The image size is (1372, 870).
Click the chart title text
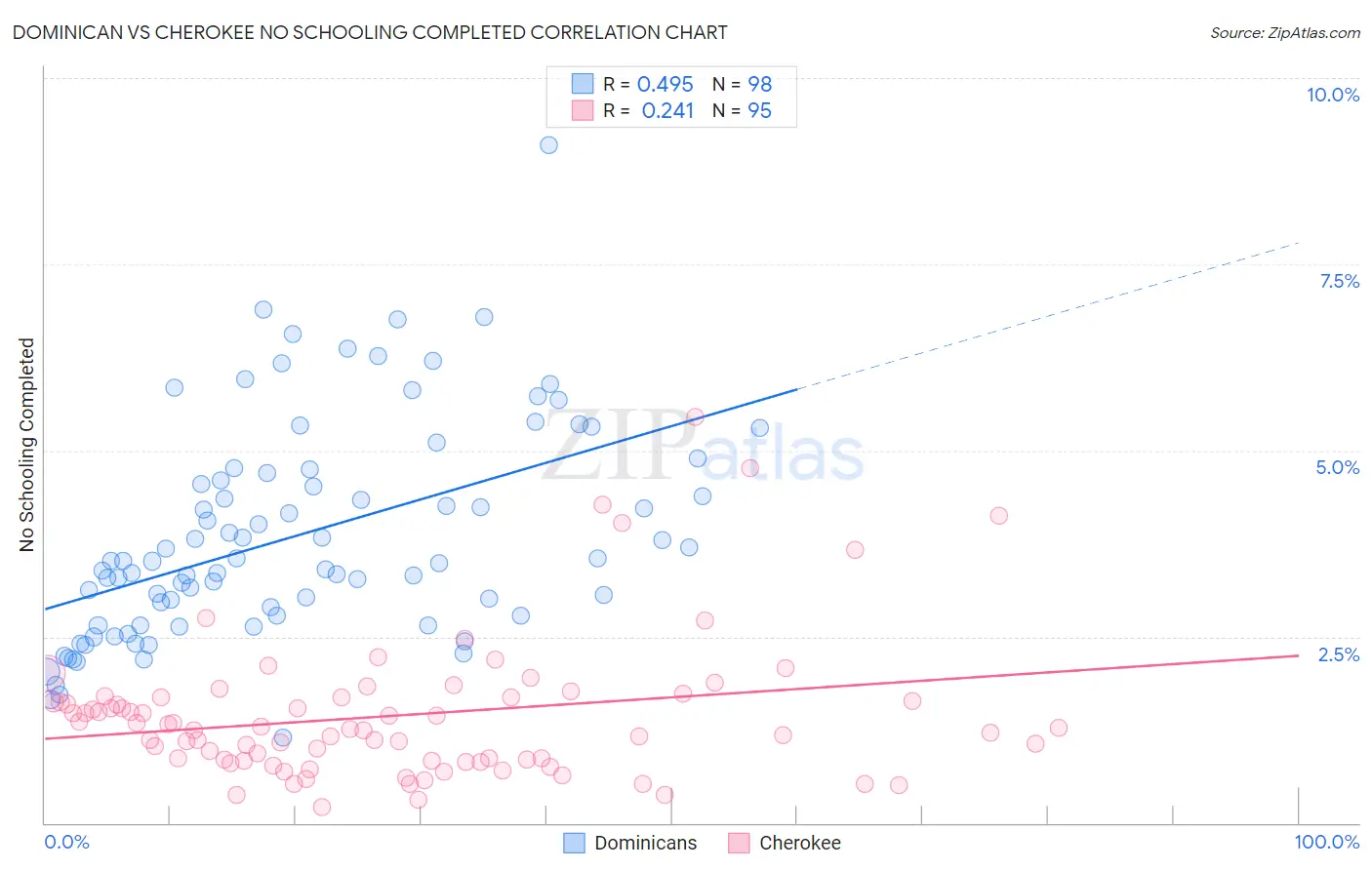click(370, 32)
